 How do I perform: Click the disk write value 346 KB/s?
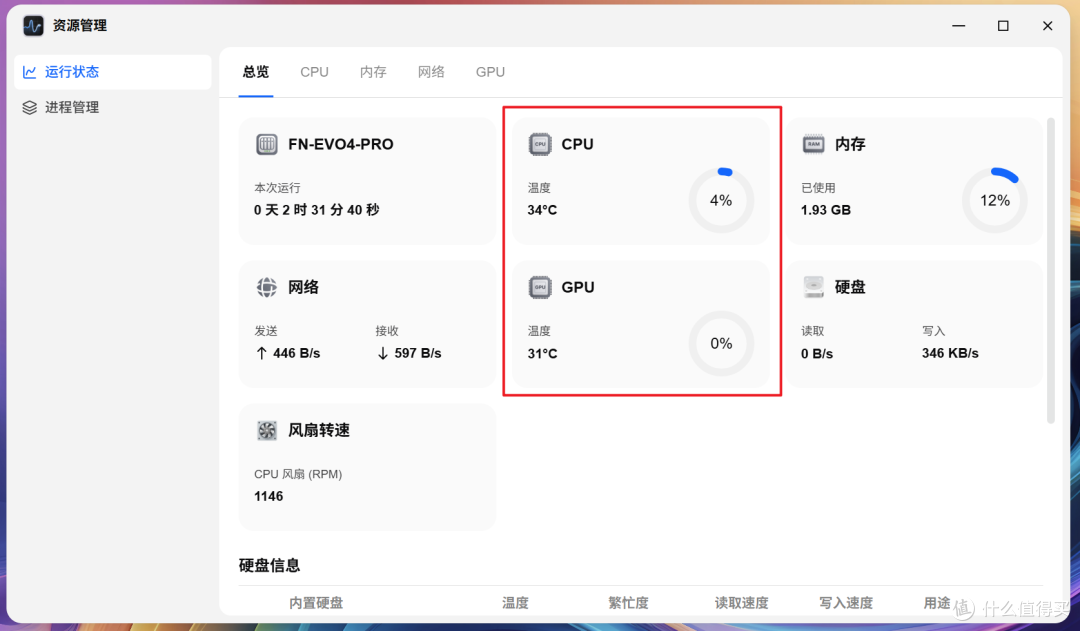(x=951, y=353)
